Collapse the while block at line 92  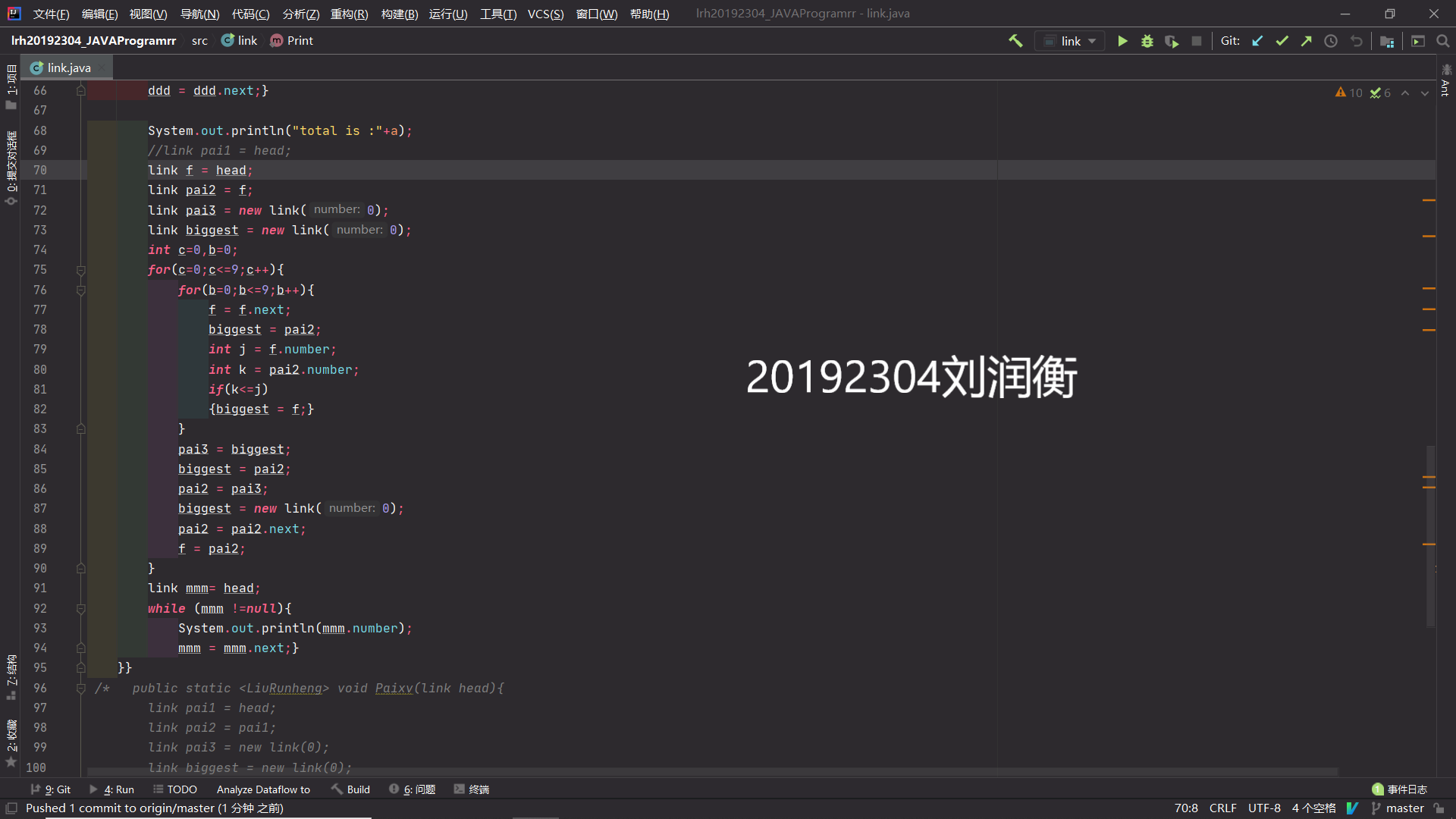click(80, 609)
